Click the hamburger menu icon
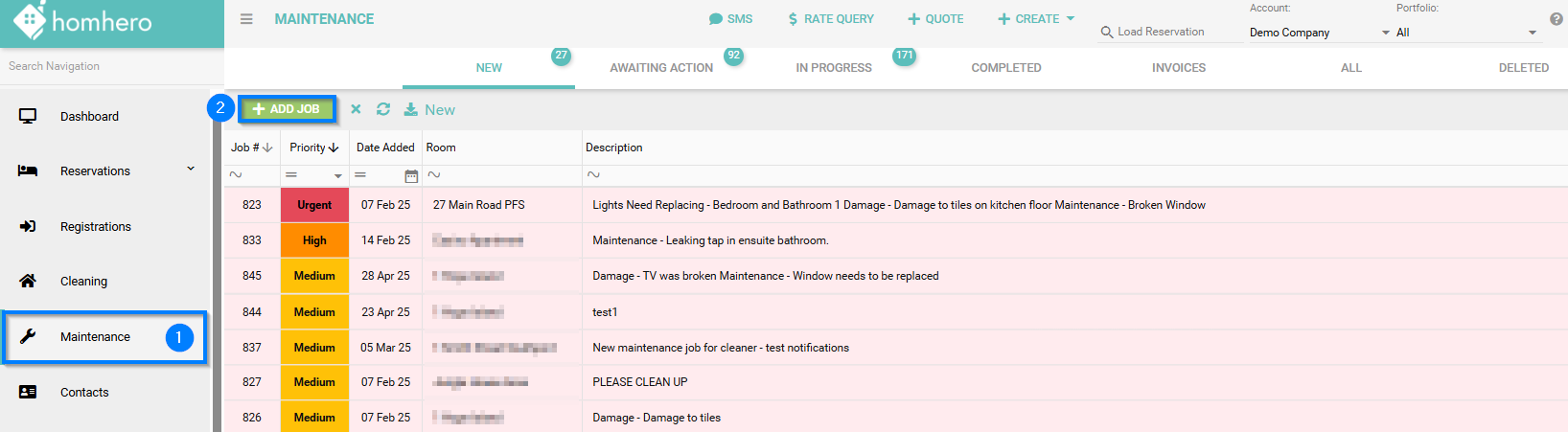The image size is (1568, 432). click(x=246, y=19)
